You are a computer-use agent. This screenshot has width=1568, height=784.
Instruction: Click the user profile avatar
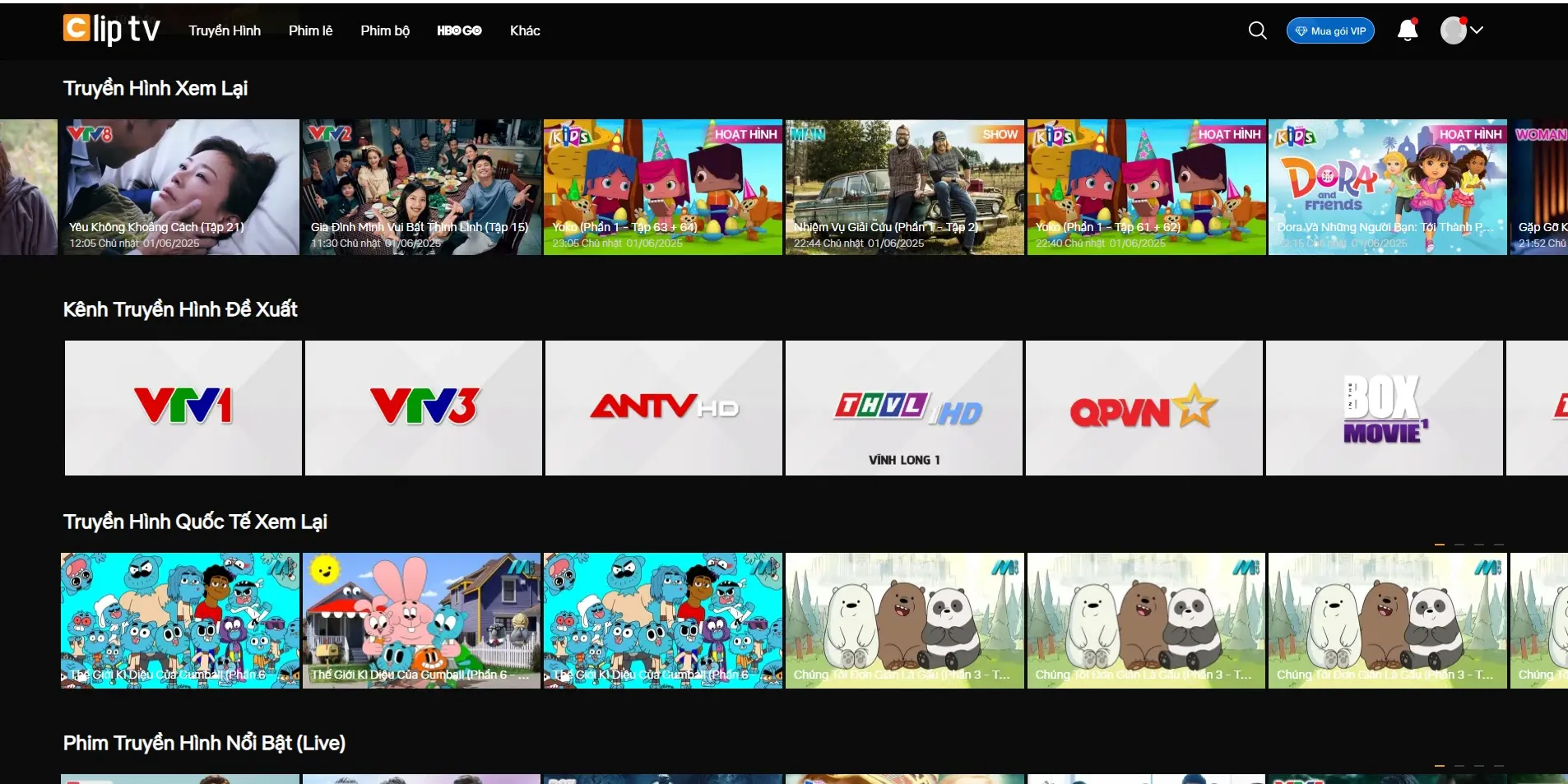(x=1453, y=30)
